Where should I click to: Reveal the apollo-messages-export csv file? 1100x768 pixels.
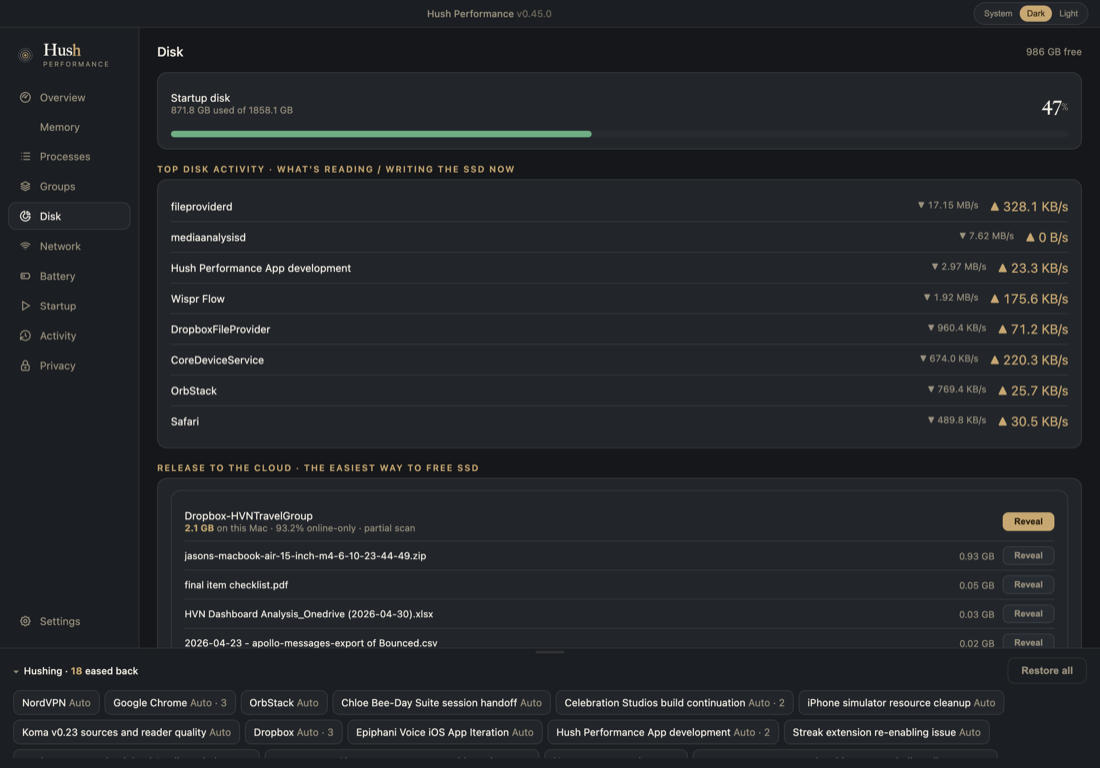tap(1028, 642)
